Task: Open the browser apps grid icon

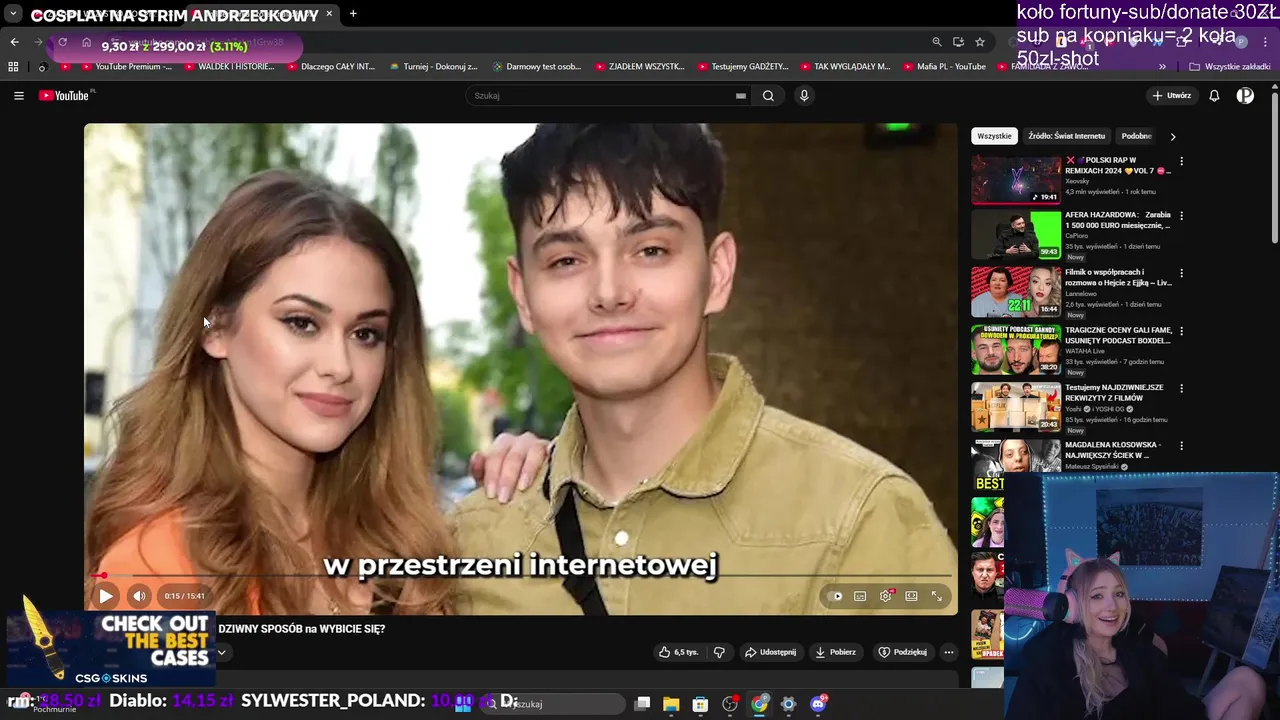Action: pyautogui.click(x=13, y=67)
